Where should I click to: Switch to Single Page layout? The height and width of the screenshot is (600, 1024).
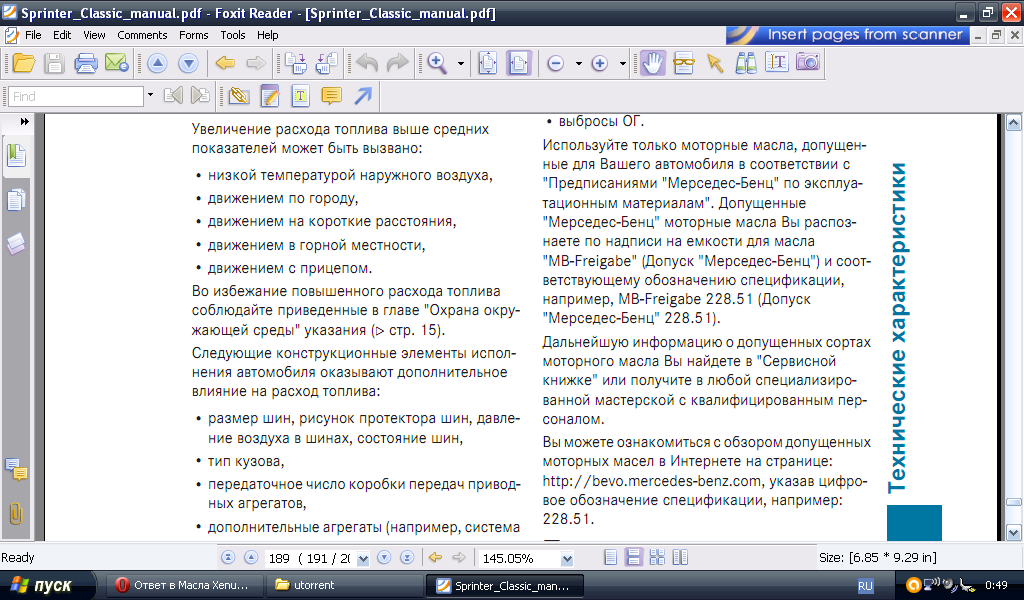[x=611, y=558]
